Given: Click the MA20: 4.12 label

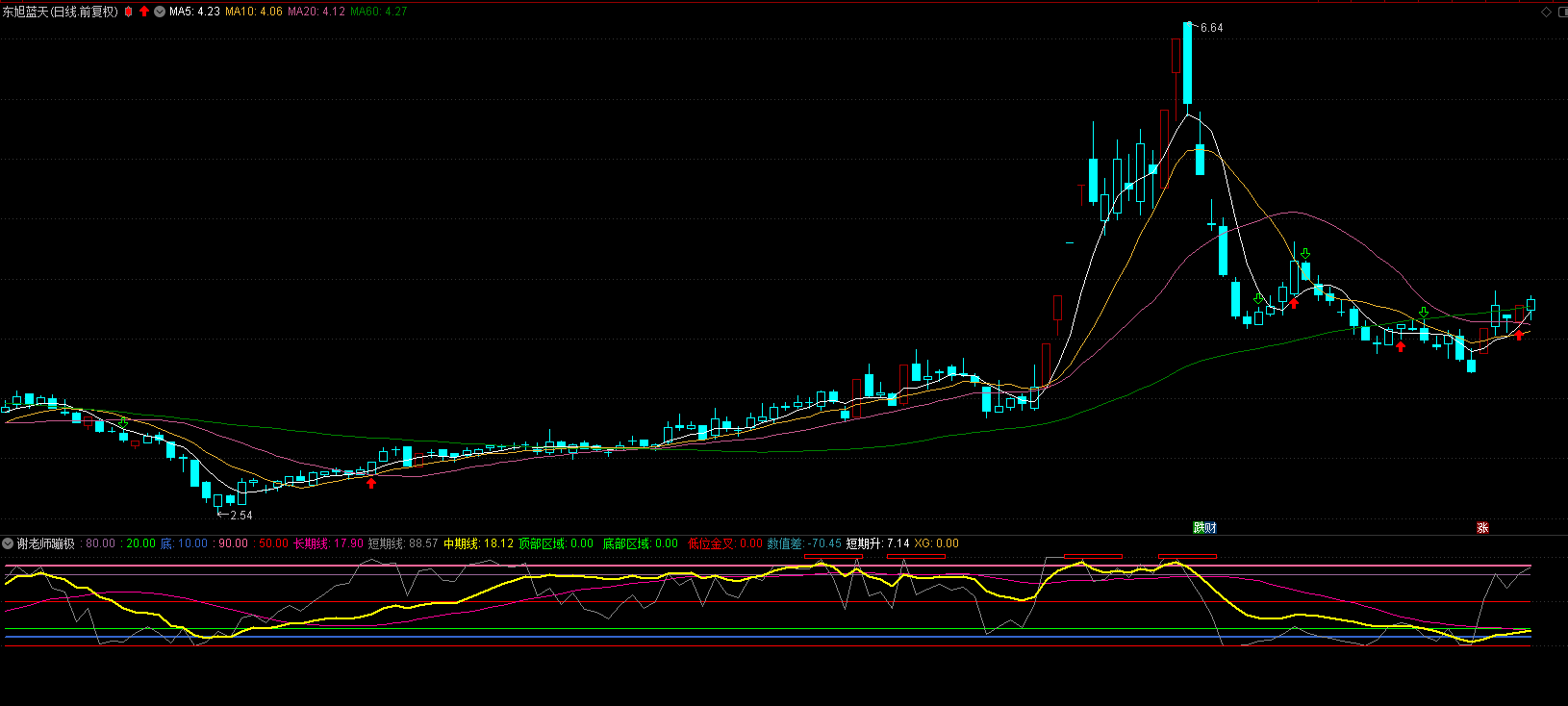Looking at the screenshot, I should pos(316,12).
